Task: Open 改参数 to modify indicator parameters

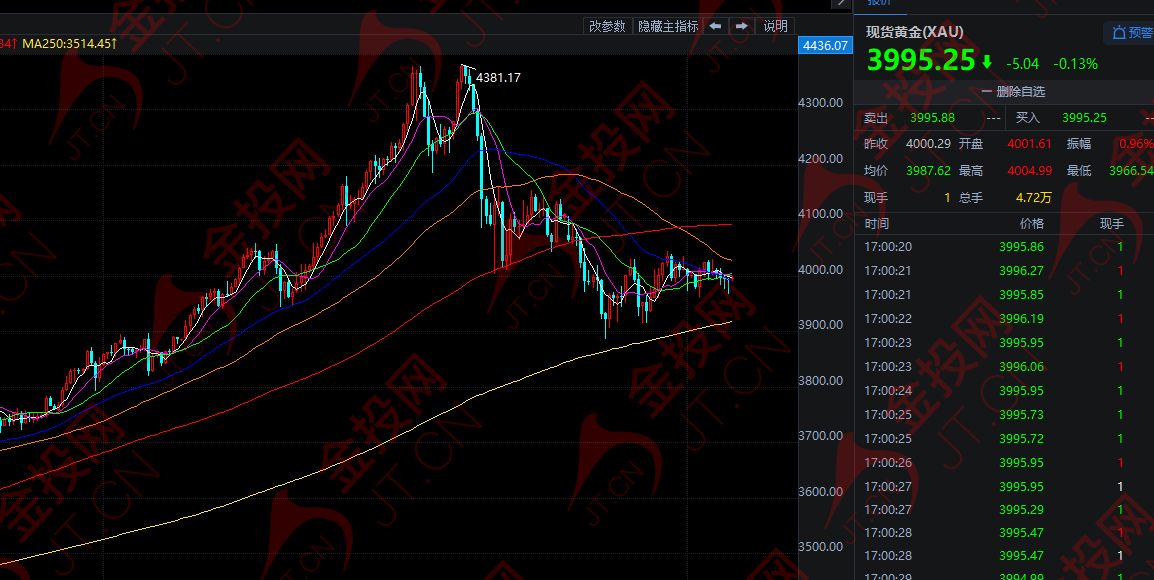Action: [x=607, y=26]
